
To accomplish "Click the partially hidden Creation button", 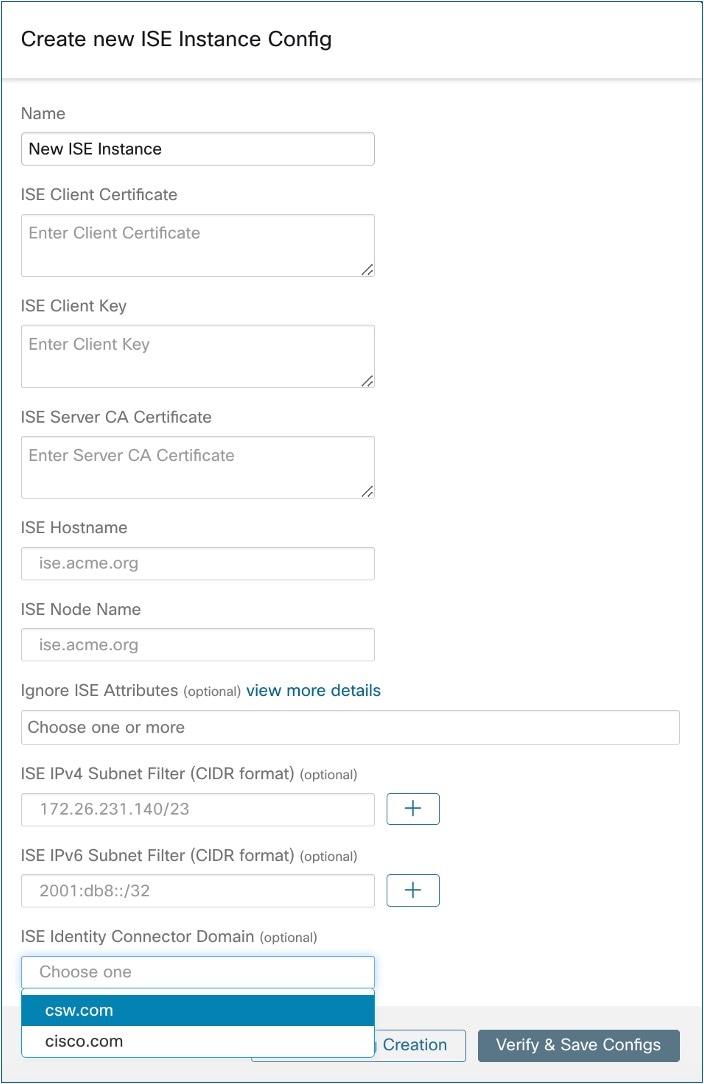I will tap(420, 1045).
